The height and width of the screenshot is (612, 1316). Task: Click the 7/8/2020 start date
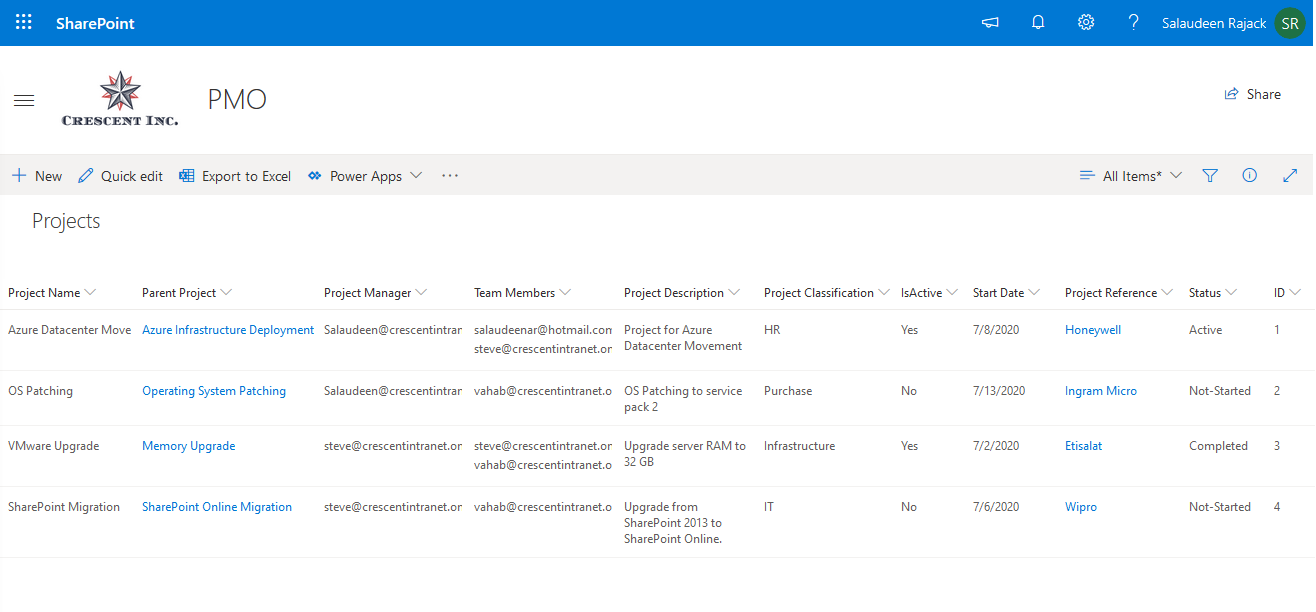[996, 330]
